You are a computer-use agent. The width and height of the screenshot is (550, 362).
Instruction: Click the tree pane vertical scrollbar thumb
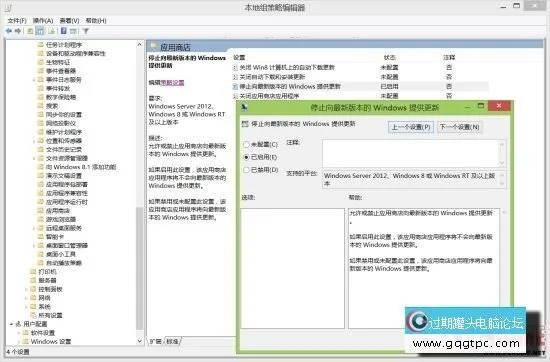139,268
